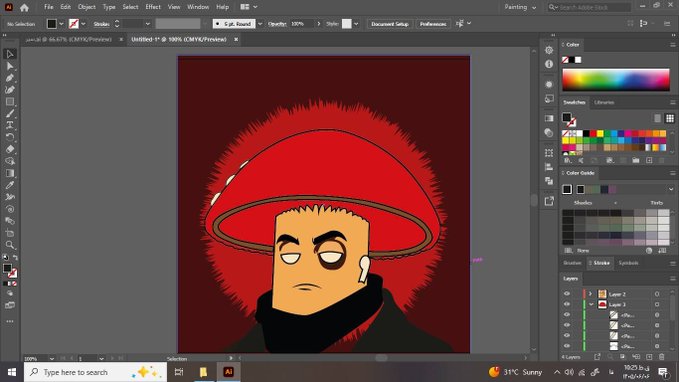The height and width of the screenshot is (382, 679).
Task: Open the Asset Export panel icon
Action: click(549, 201)
